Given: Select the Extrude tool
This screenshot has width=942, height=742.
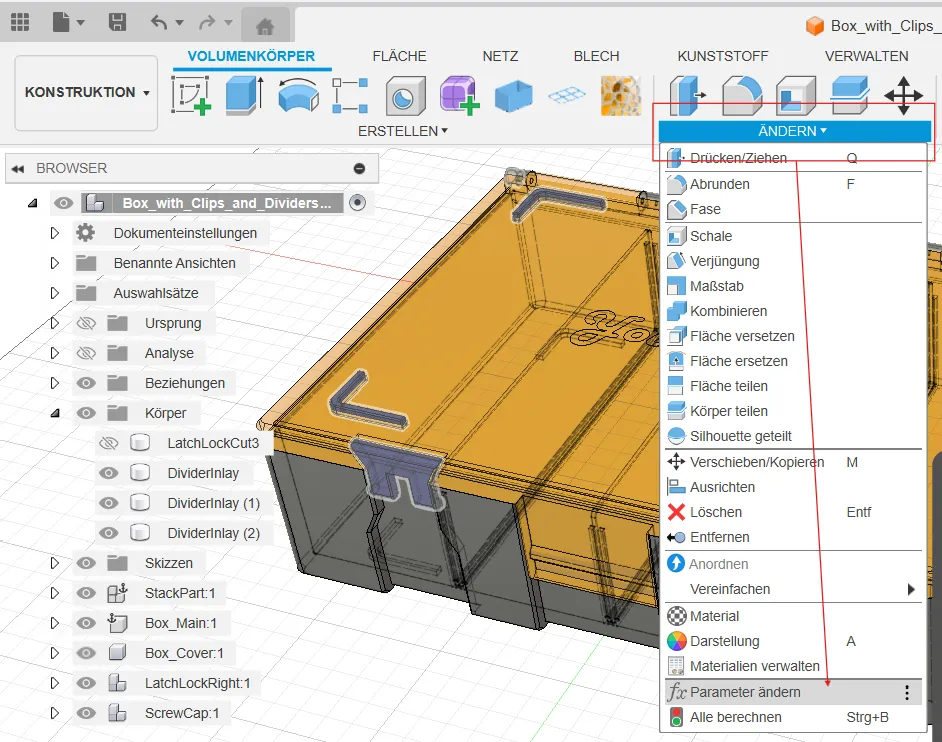Looking at the screenshot, I should 245,95.
